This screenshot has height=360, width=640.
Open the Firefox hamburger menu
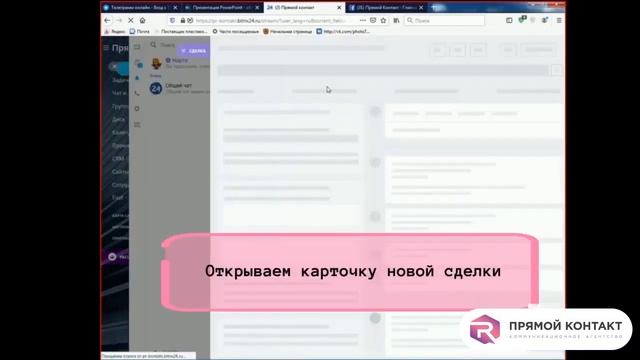tap(559, 20)
